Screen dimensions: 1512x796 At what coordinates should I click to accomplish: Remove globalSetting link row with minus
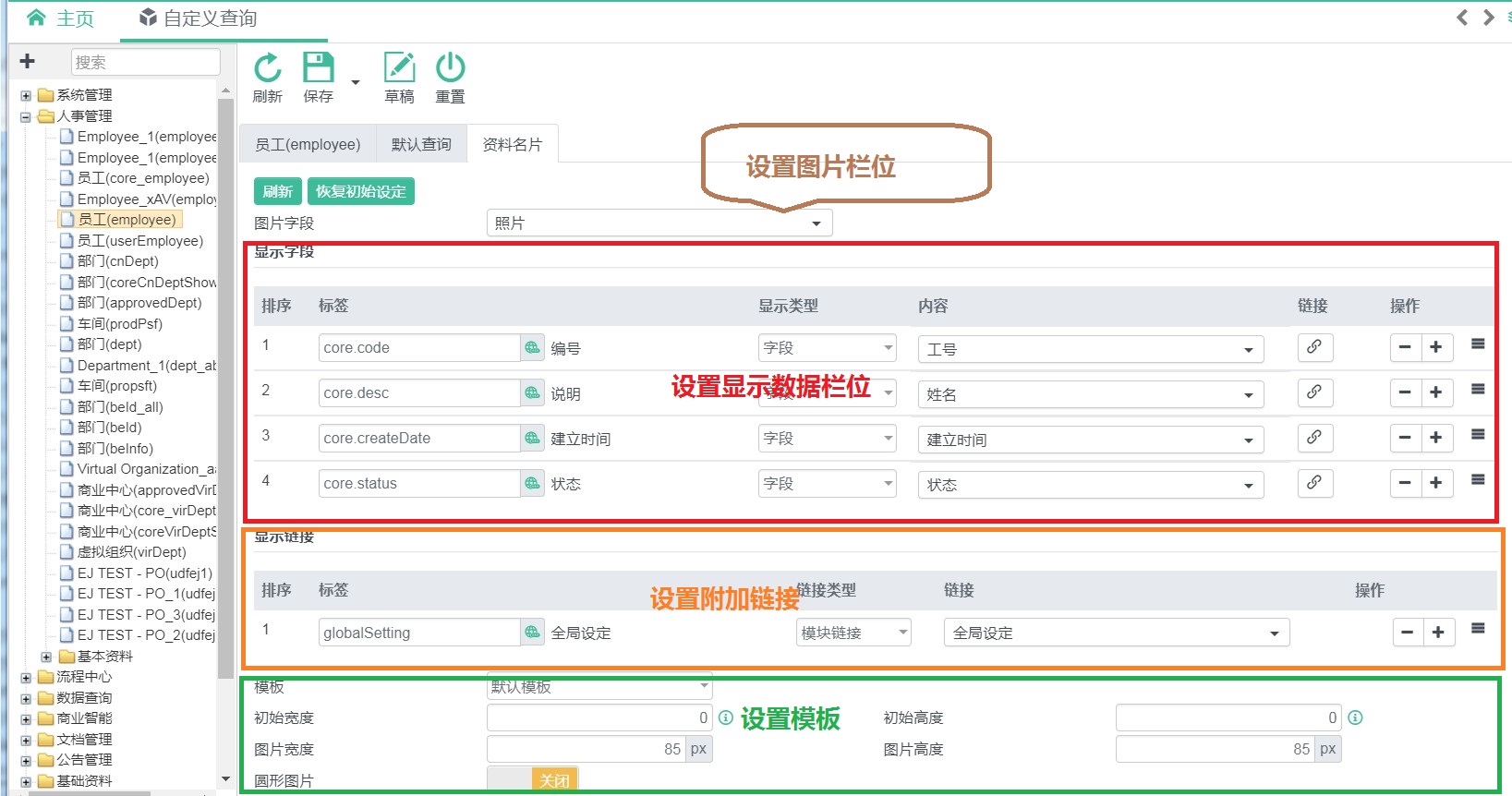pos(1407,633)
